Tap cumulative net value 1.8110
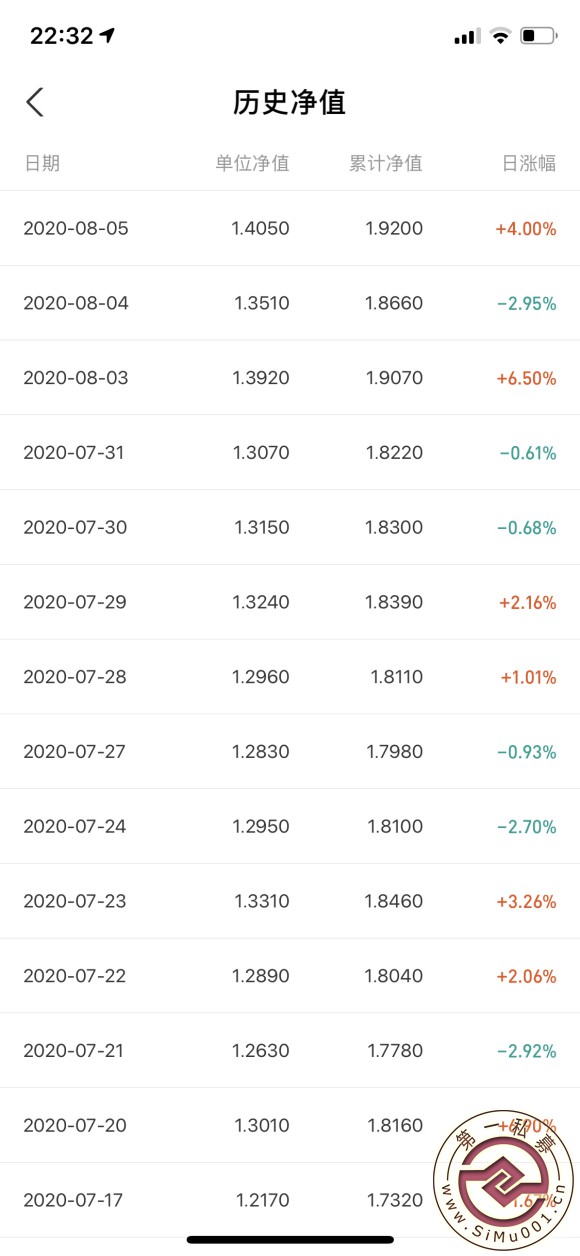Image resolution: width=580 pixels, height=1256 pixels. [x=395, y=677]
